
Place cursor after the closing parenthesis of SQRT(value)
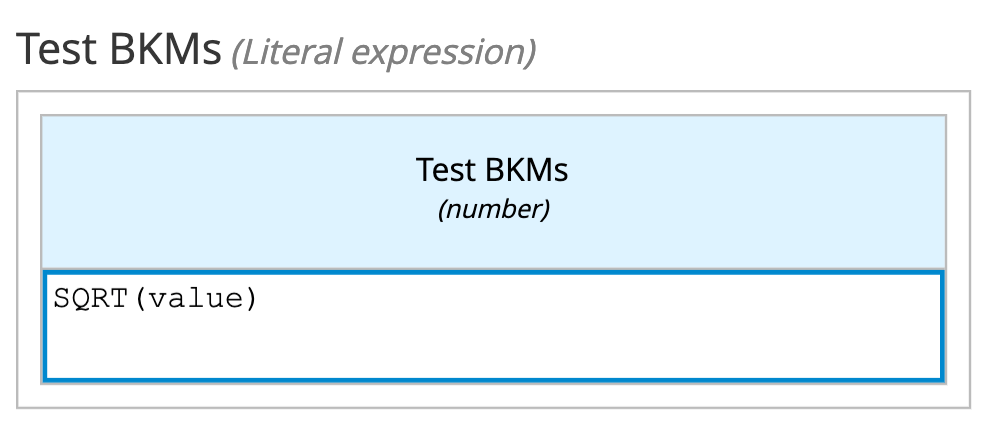click(258, 298)
